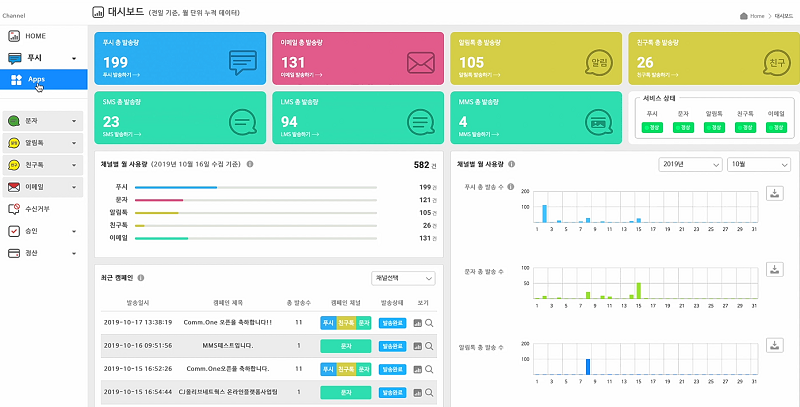Image resolution: width=800 pixels, height=407 pixels.
Task: Expand the 문자 sidebar menu
Action: pos(43,121)
